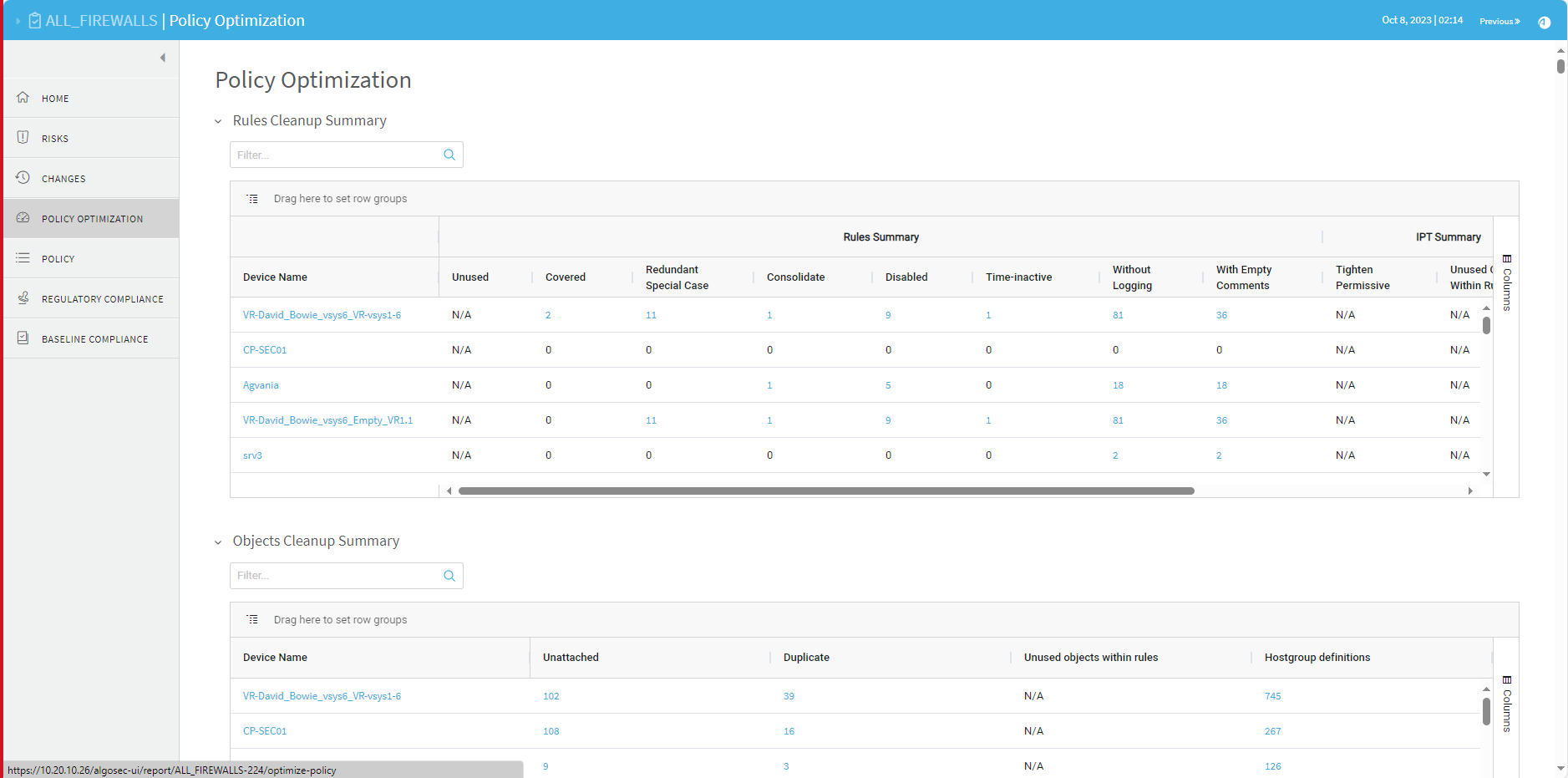Open Columns panel for Rules Cleanup table

1507,282
